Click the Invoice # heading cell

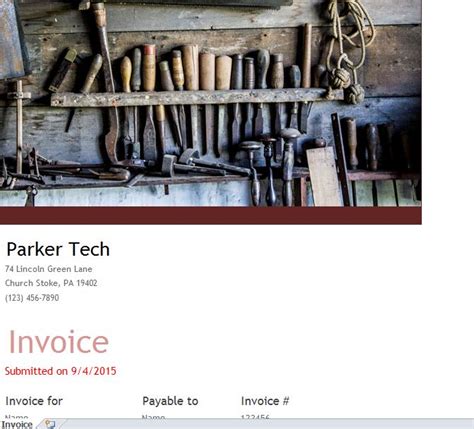point(265,401)
